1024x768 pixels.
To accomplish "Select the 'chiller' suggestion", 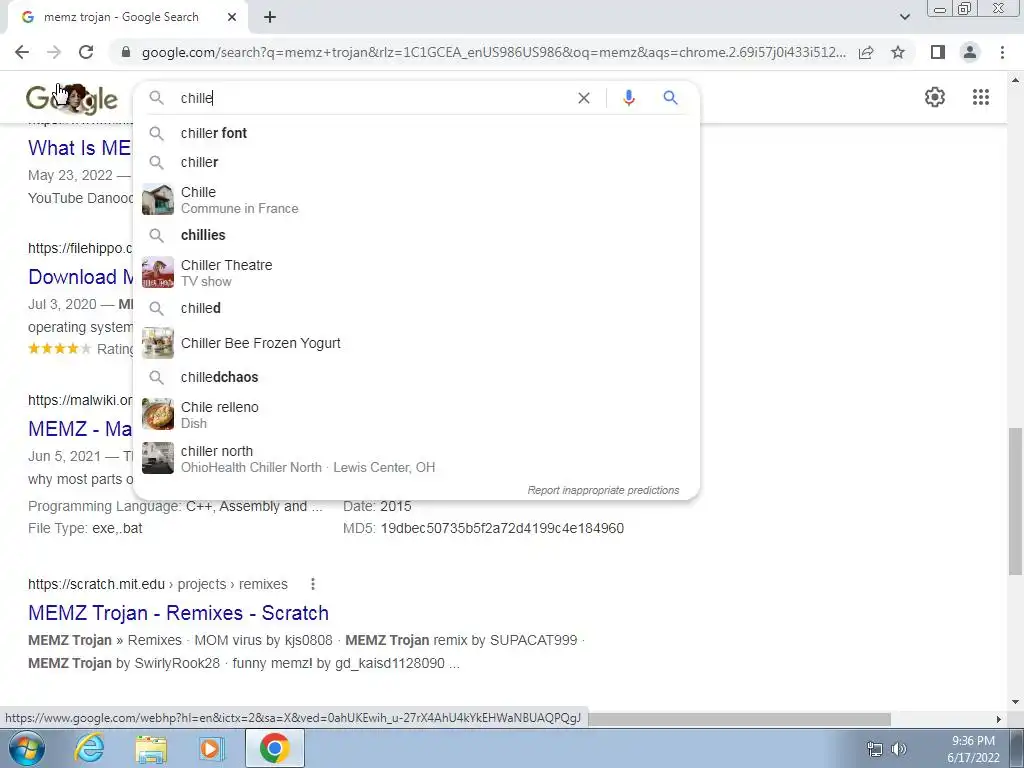I will (x=416, y=162).
